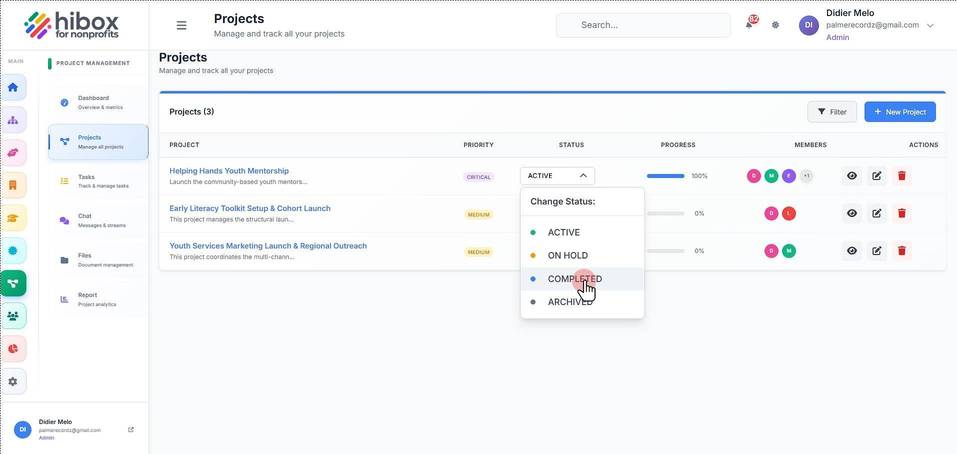Choose ON HOLD in the Change Status menu

click(x=582, y=256)
